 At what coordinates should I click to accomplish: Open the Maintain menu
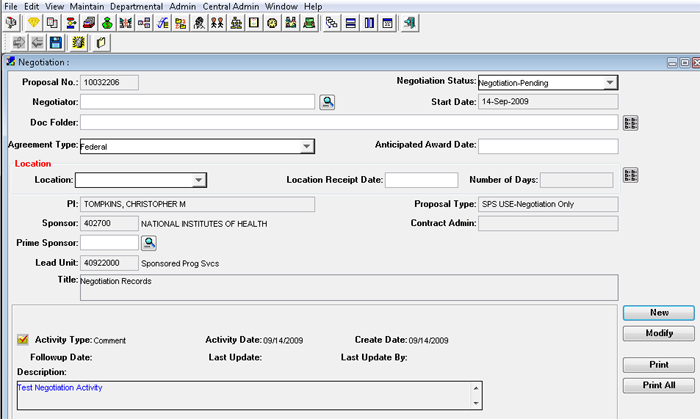tap(88, 6)
